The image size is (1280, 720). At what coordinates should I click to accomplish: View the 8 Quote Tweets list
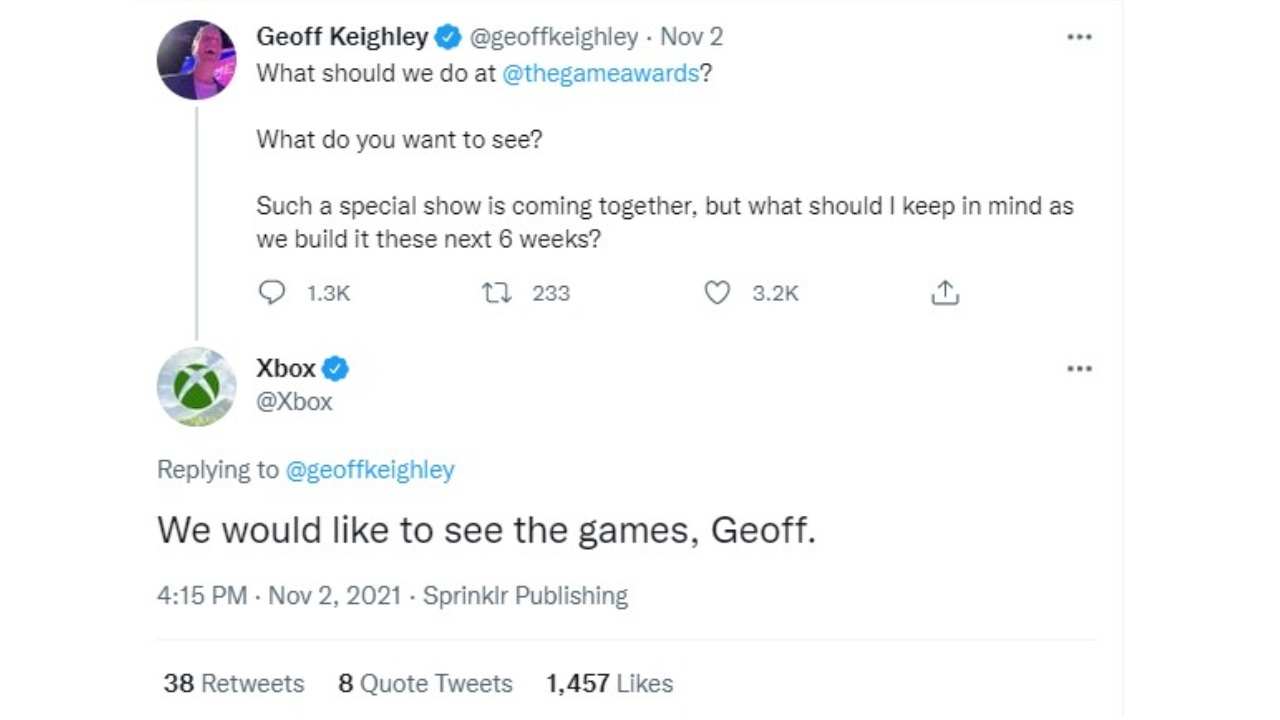coord(425,683)
